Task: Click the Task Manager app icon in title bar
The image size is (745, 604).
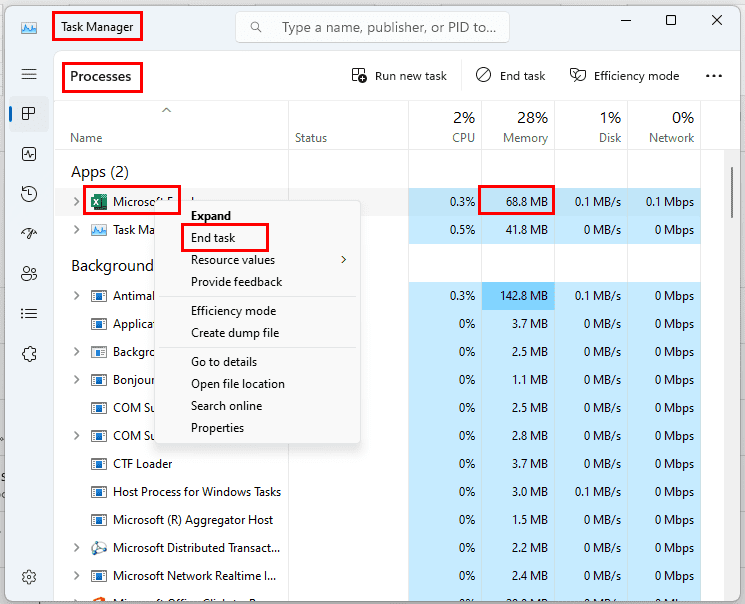Action: click(29, 28)
